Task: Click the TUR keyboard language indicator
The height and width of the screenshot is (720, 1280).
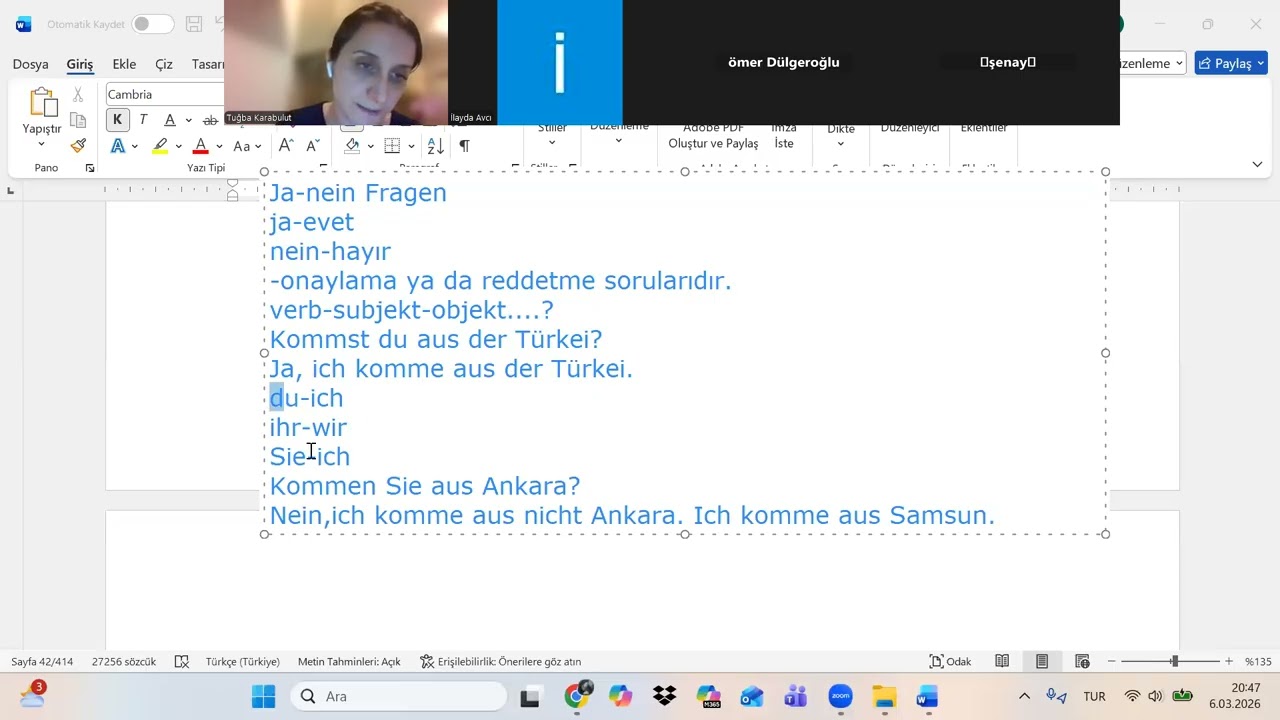Action: [x=1094, y=696]
